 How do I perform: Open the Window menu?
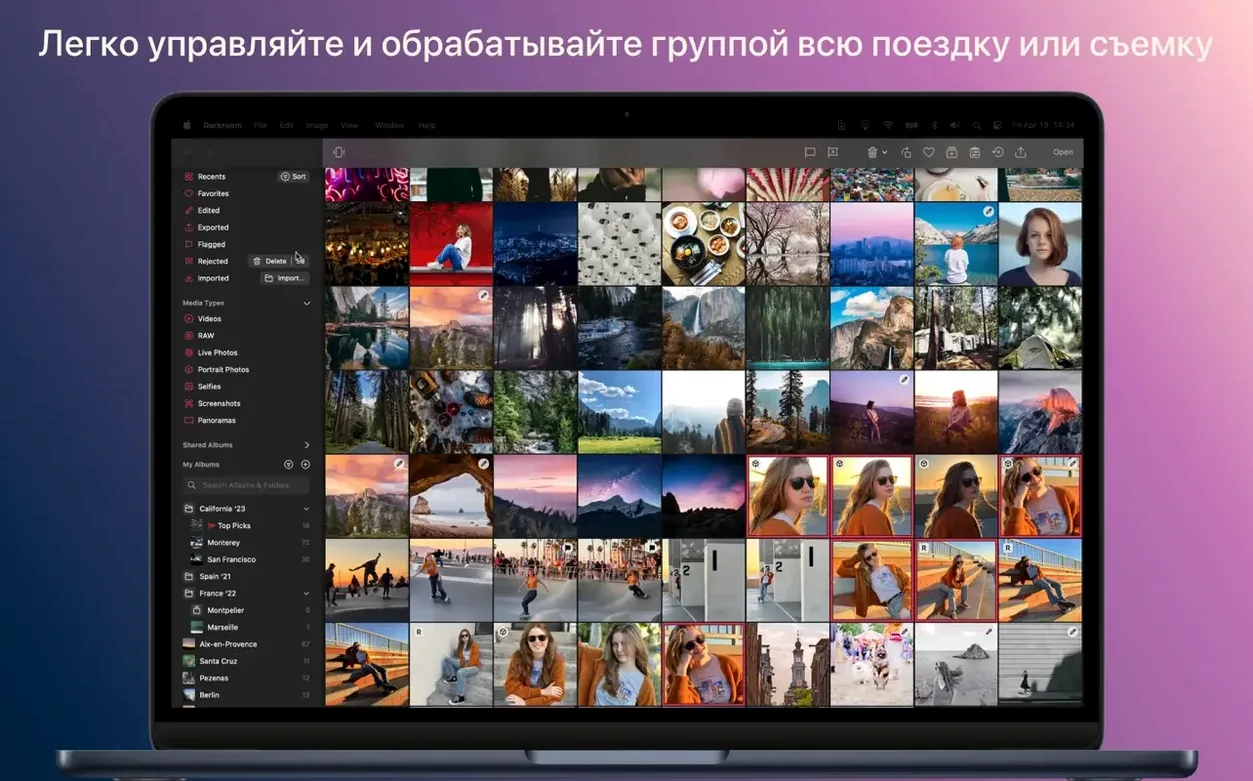[x=389, y=125]
